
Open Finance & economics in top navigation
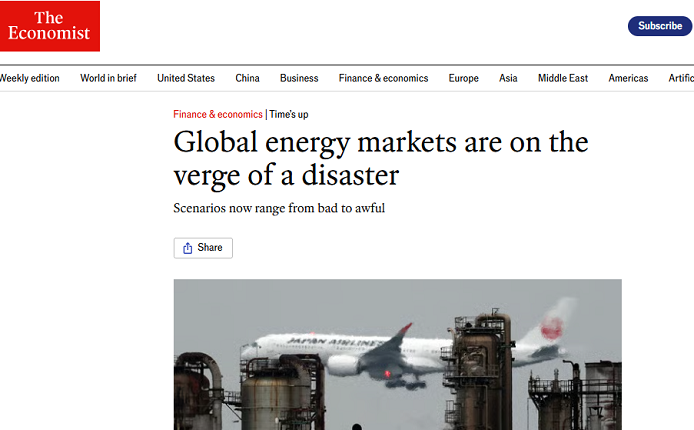[383, 78]
